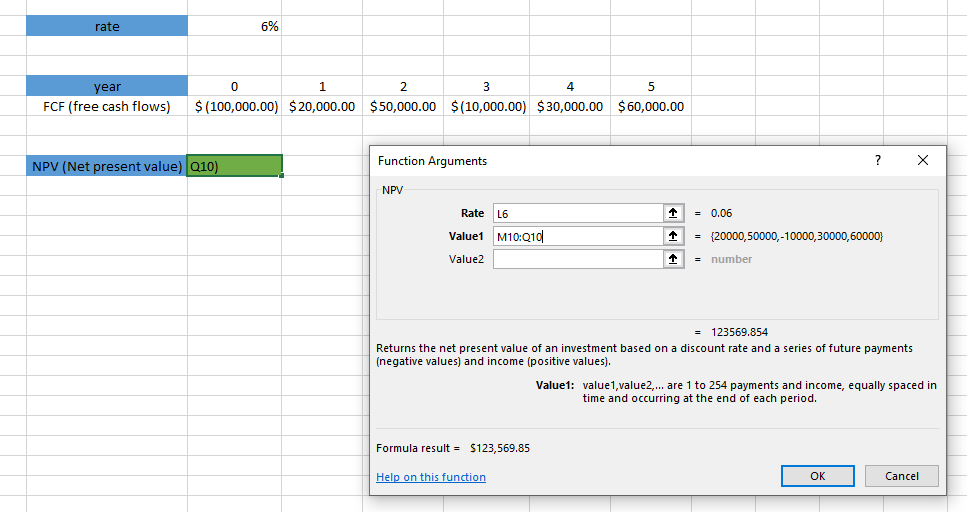This screenshot has height=512, width=967.
Task: Confirm the NPV formula with OK
Action: pos(817,476)
